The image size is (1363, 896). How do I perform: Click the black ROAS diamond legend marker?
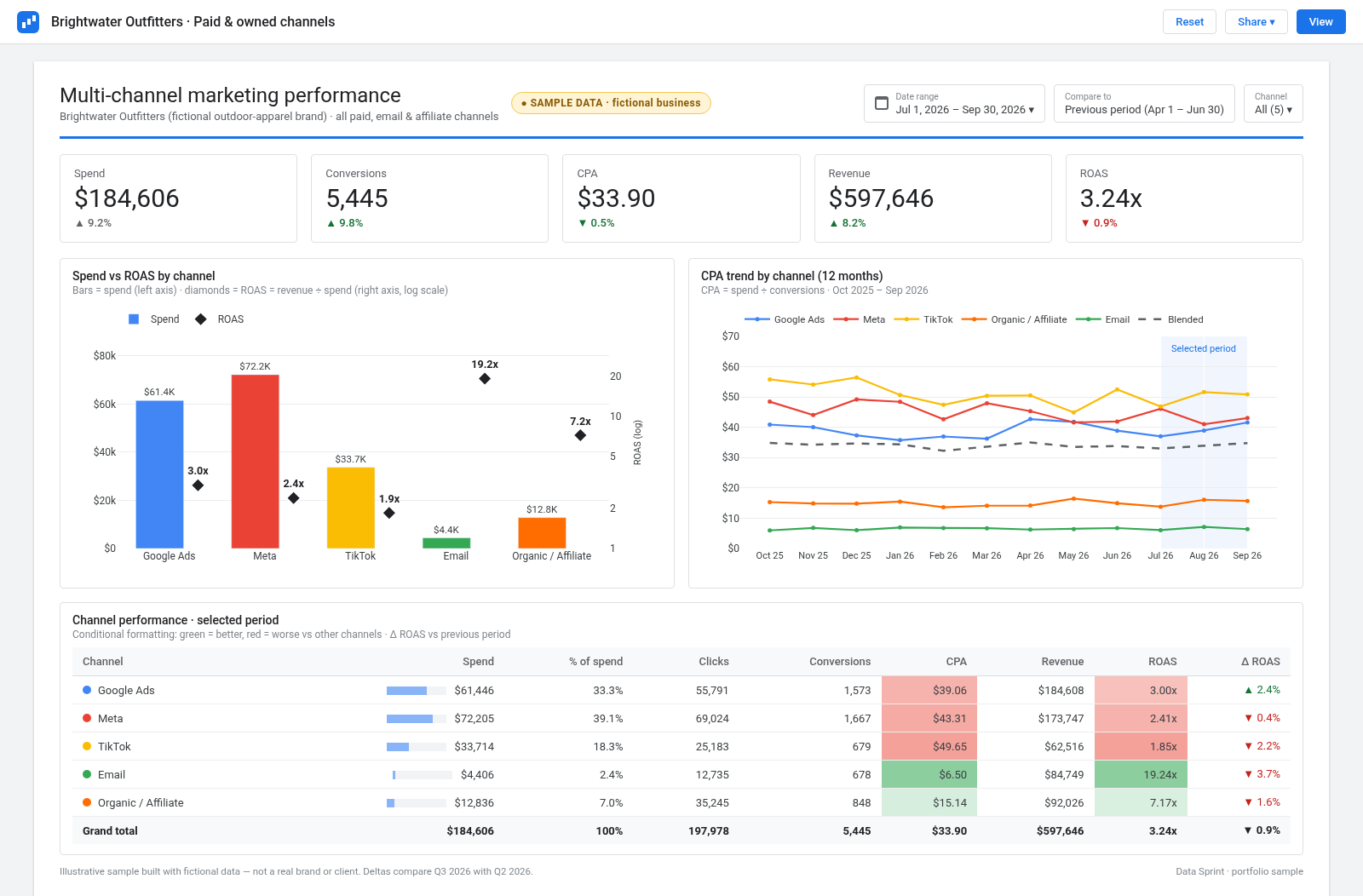[x=201, y=319]
